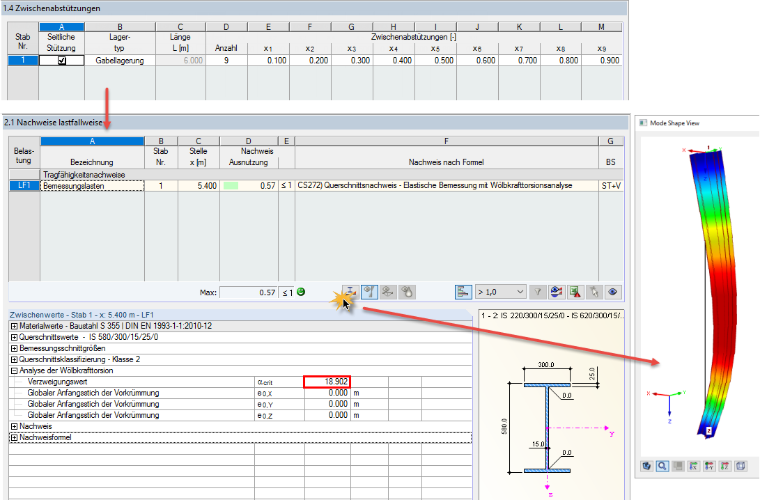Switch to view in -Y direction in Mode Shape View

pyautogui.click(x=709, y=466)
